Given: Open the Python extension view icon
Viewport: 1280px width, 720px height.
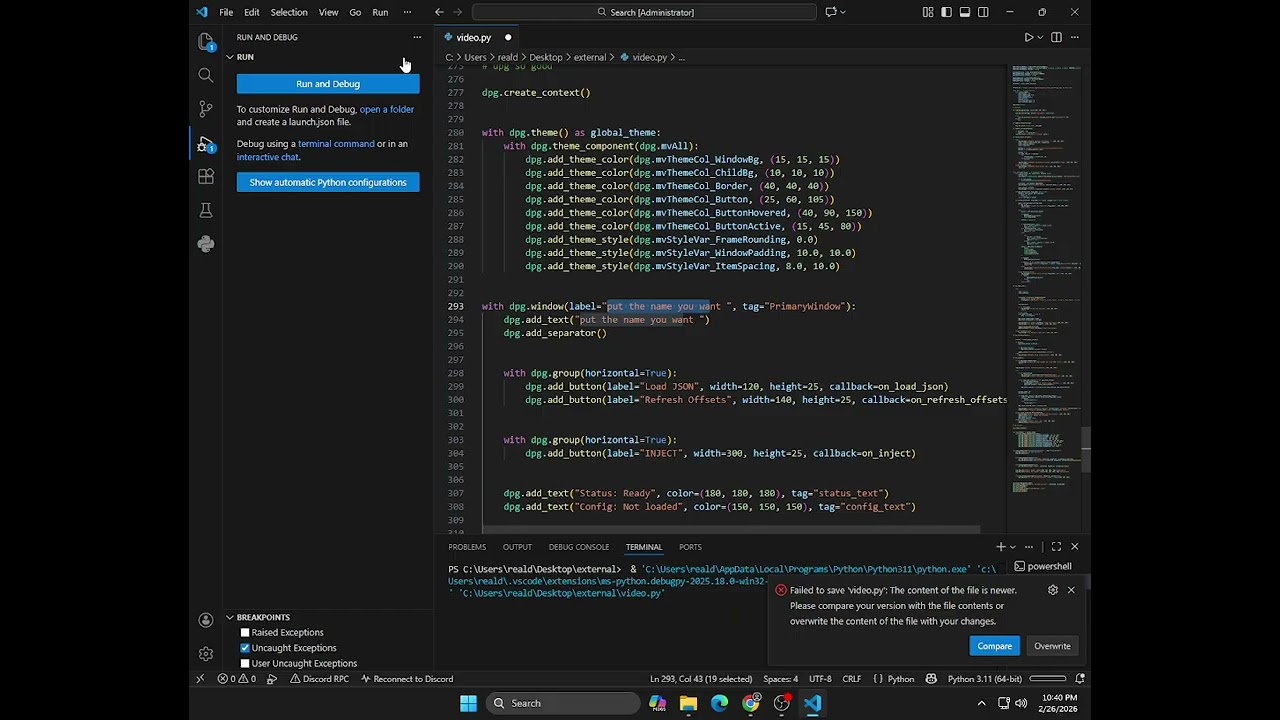Looking at the screenshot, I should coord(205,244).
